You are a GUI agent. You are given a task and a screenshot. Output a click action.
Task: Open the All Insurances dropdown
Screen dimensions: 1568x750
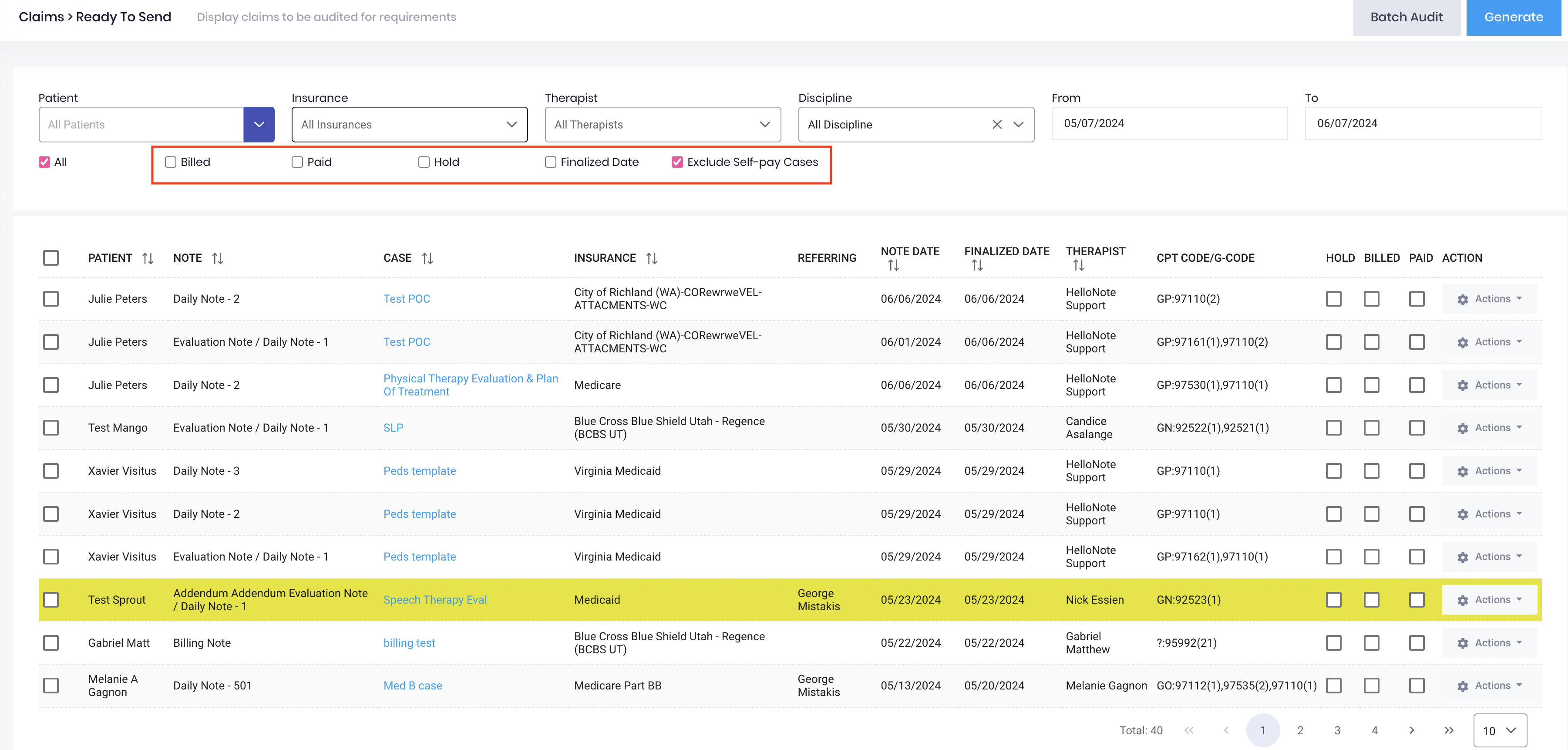(410, 124)
